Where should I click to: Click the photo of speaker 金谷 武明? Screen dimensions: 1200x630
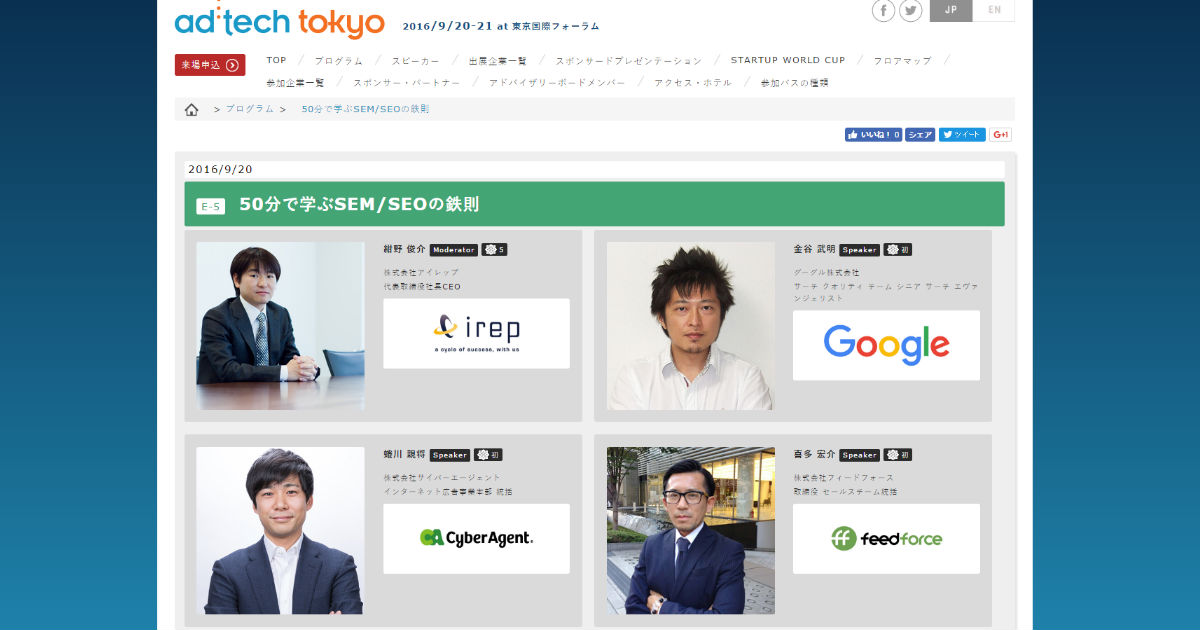690,326
